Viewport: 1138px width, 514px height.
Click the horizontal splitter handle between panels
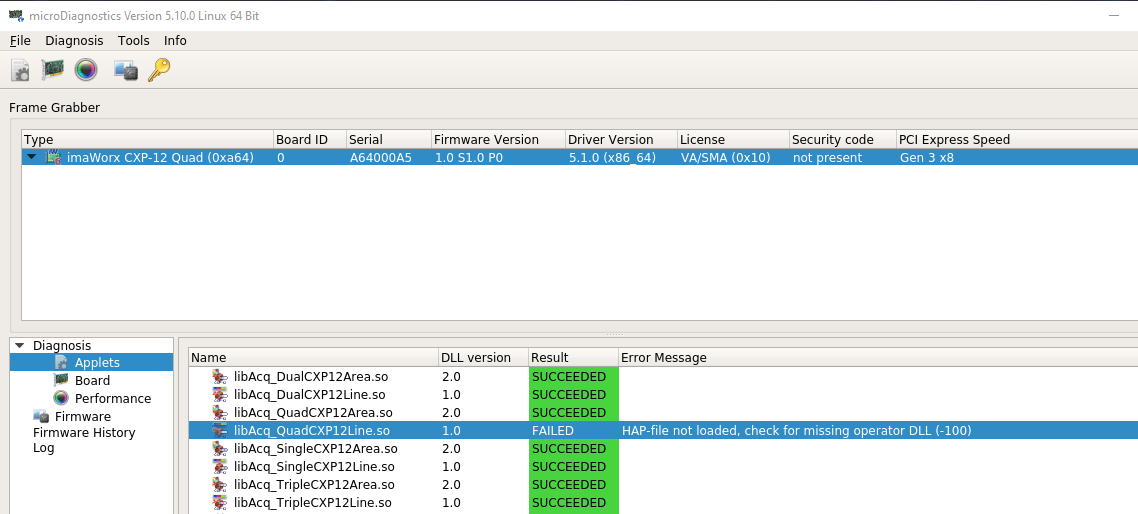614,334
